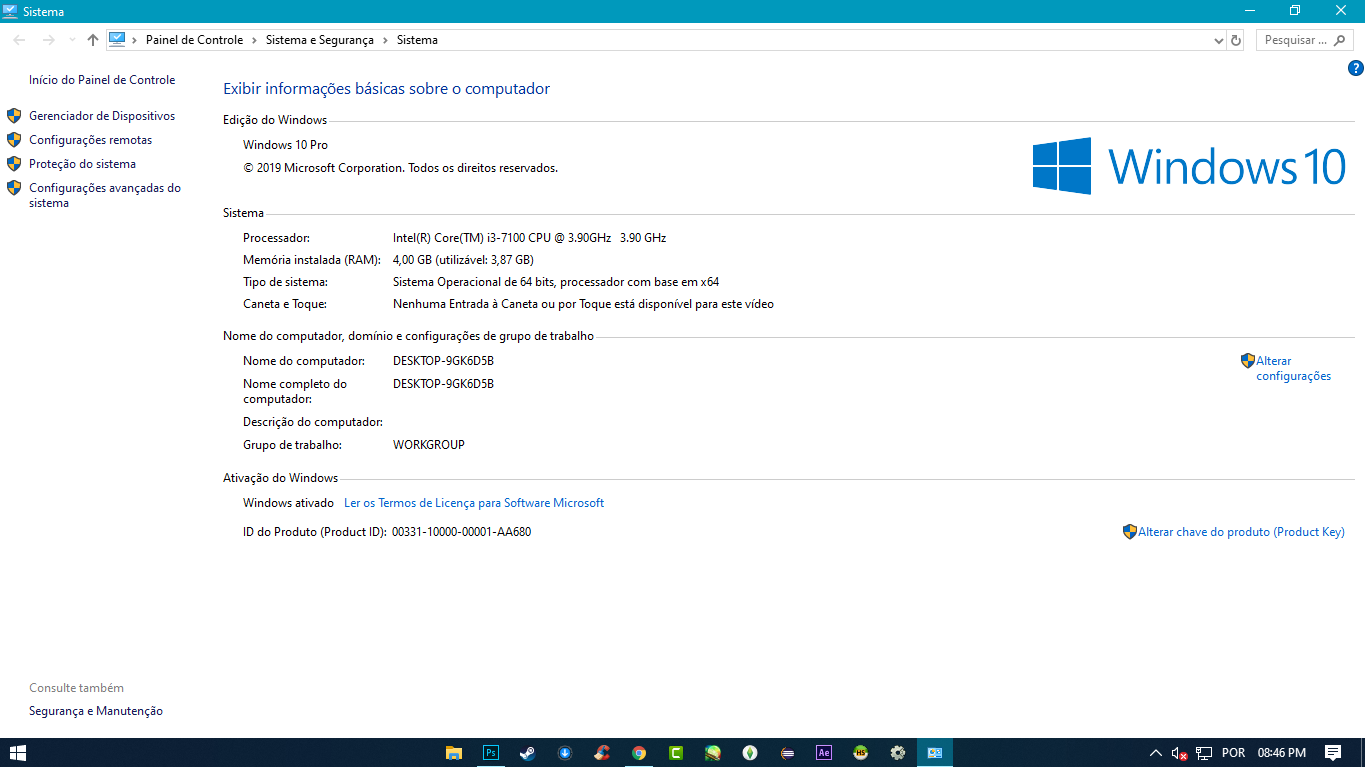Click the product ID 00331-10000-00001-AA680

[461, 532]
